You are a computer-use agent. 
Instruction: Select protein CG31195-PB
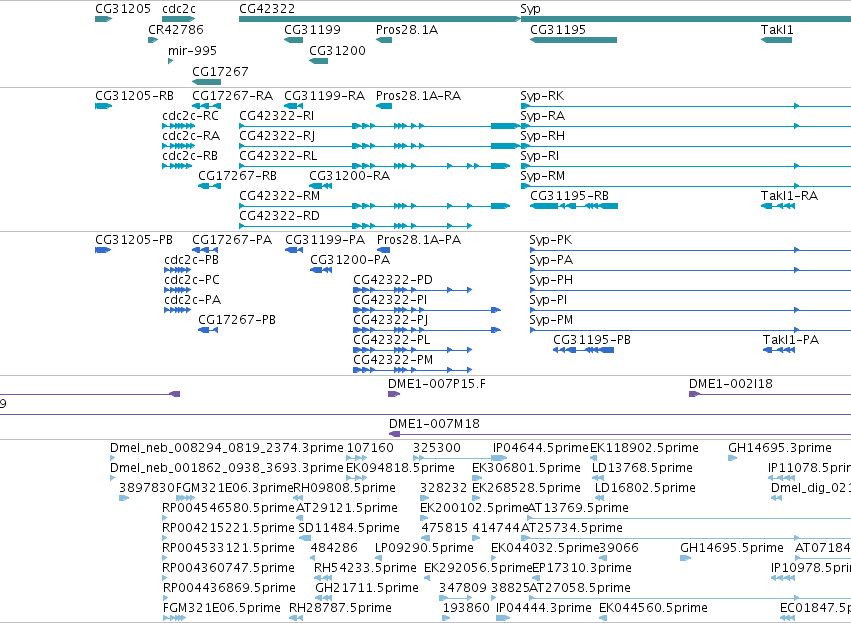point(583,351)
